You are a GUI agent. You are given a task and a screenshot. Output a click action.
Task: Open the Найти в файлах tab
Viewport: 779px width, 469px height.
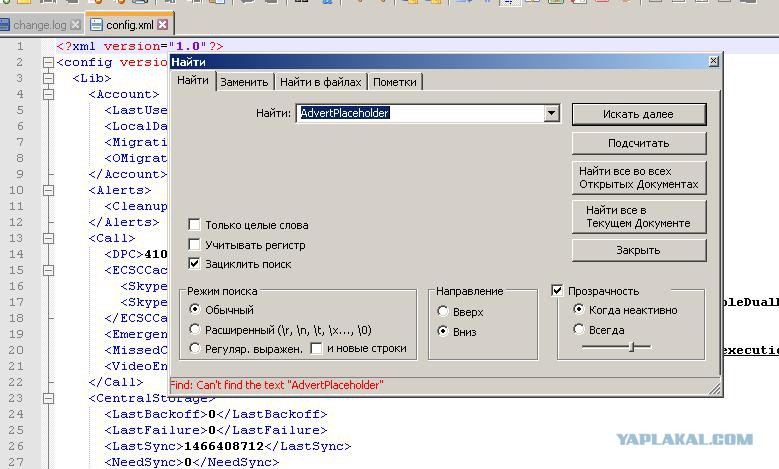pos(321,82)
